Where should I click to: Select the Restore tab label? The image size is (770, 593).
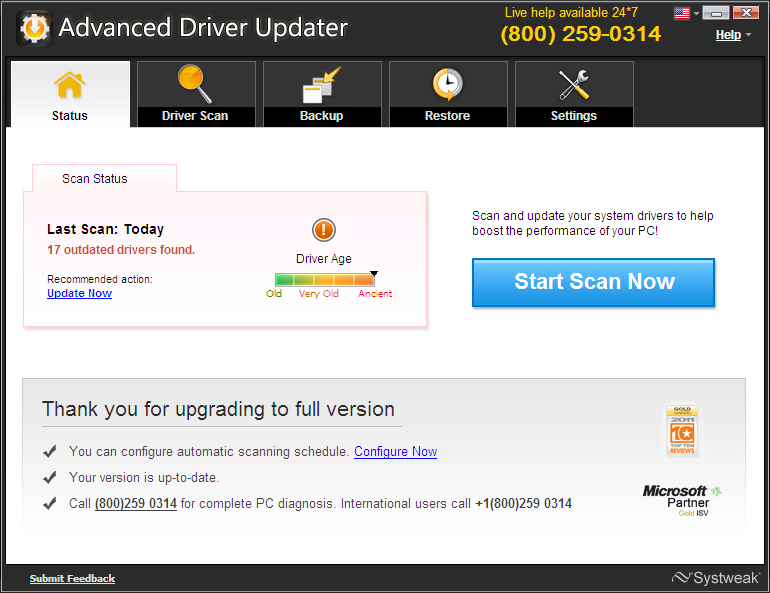pyautogui.click(x=447, y=116)
